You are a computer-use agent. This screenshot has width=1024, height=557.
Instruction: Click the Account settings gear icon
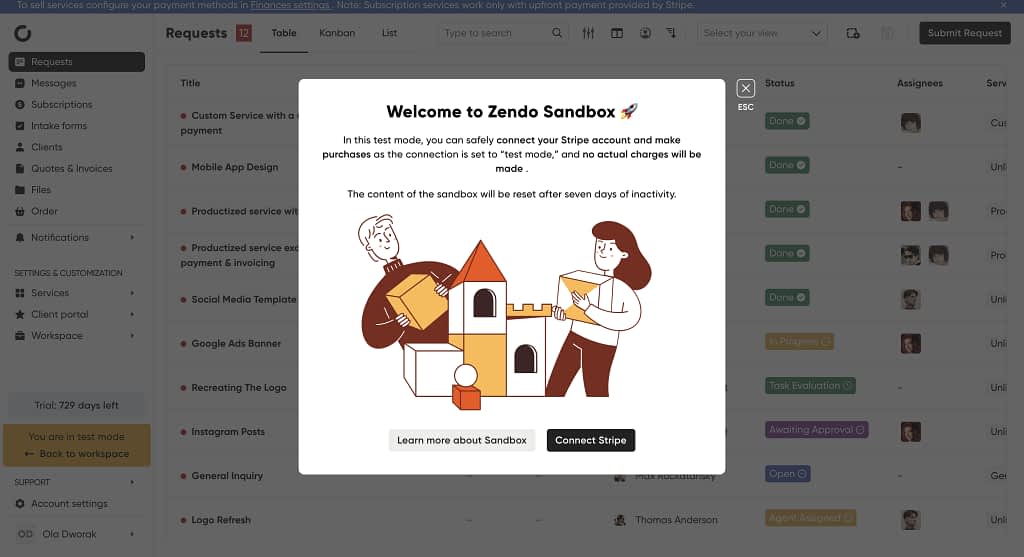[20, 503]
